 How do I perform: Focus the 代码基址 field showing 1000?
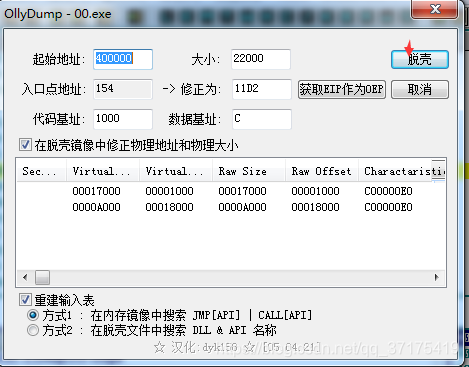(123, 119)
